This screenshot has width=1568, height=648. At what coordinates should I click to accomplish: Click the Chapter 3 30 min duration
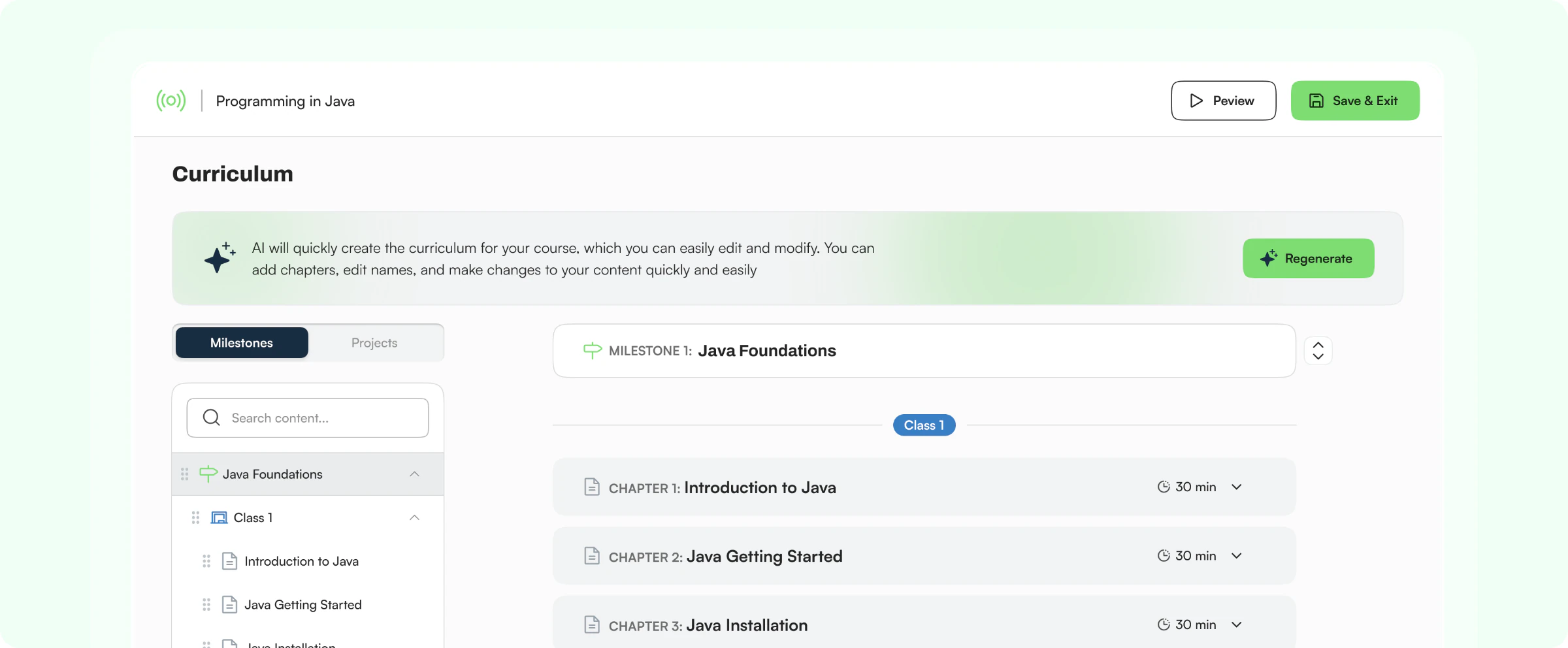coord(1196,624)
